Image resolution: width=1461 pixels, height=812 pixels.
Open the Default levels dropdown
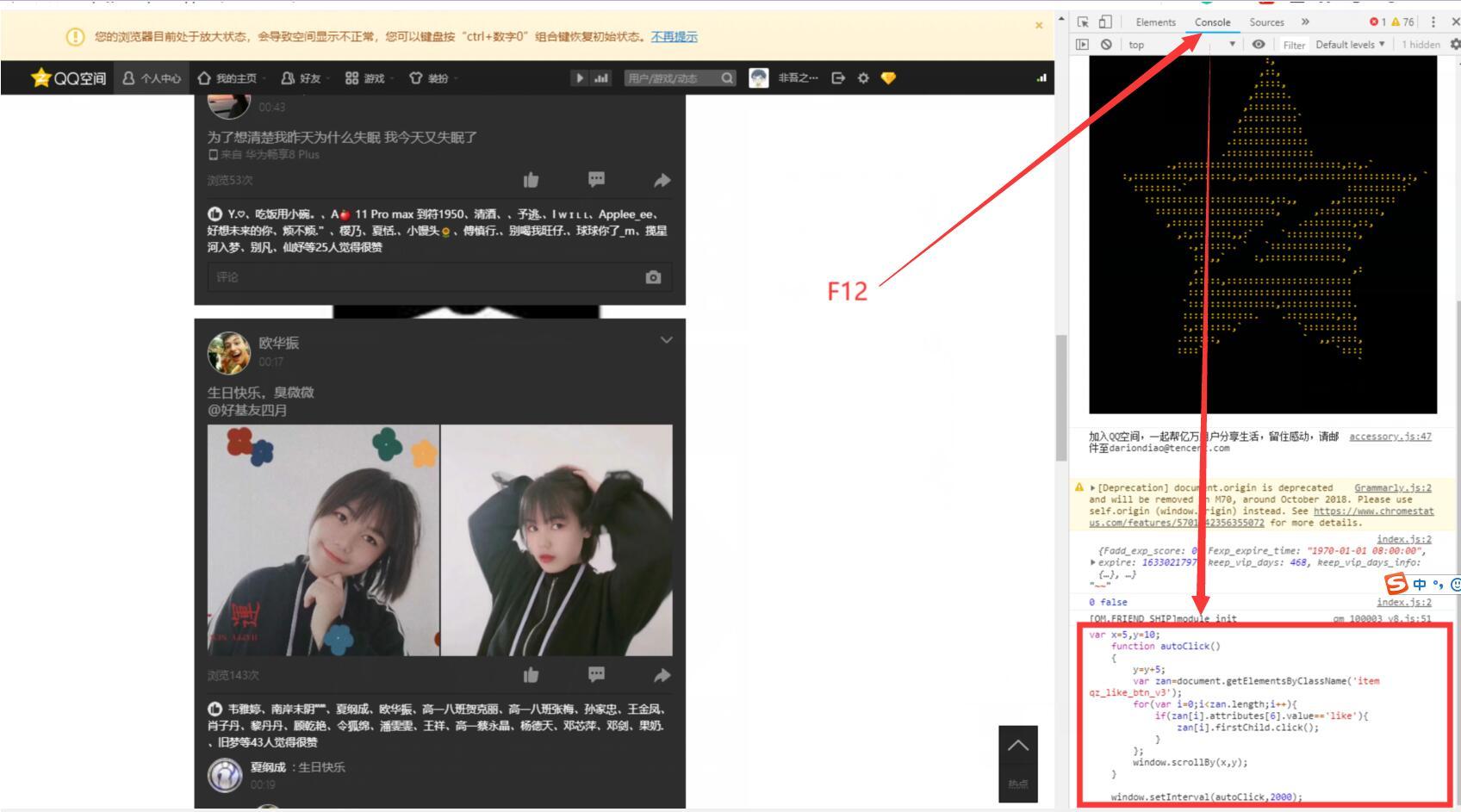[x=1349, y=45]
